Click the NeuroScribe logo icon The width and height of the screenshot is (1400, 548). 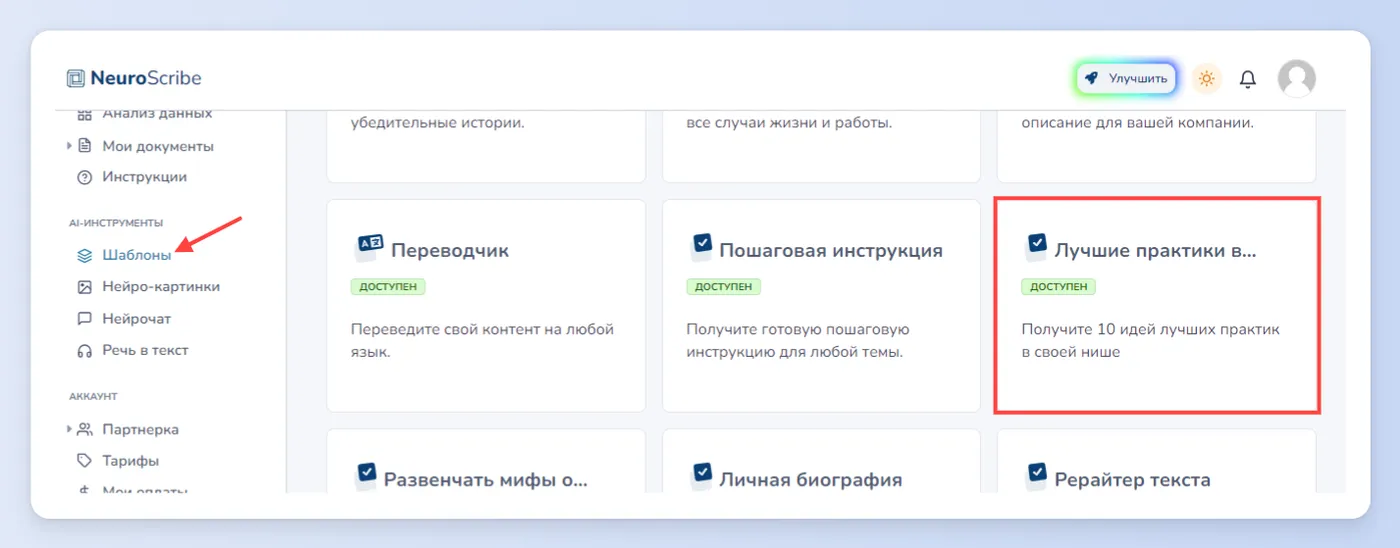point(76,78)
